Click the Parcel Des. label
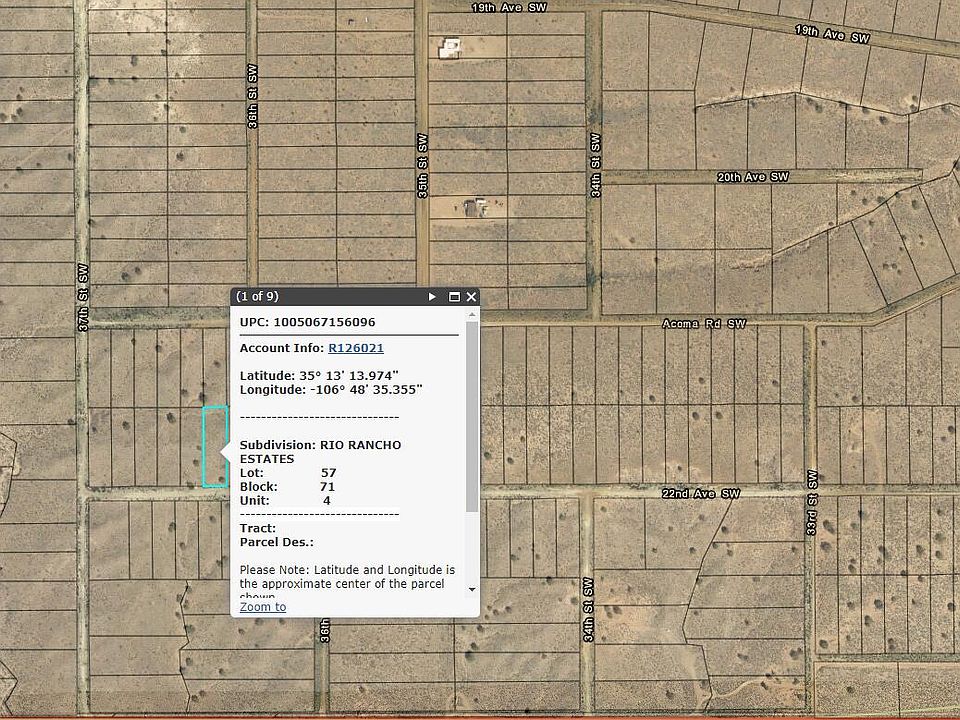Screen dimensions: 960x720 pyautogui.click(x=277, y=542)
